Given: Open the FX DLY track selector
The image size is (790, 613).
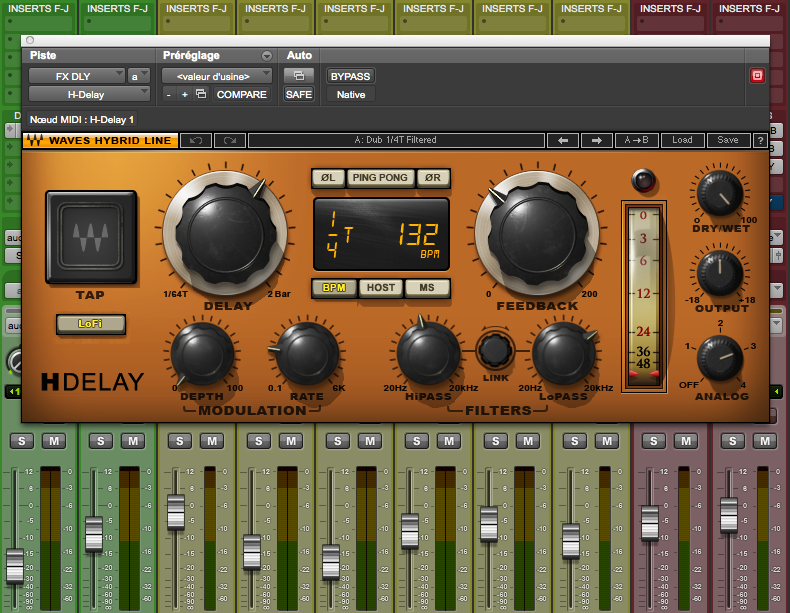Looking at the screenshot, I should [x=77, y=76].
